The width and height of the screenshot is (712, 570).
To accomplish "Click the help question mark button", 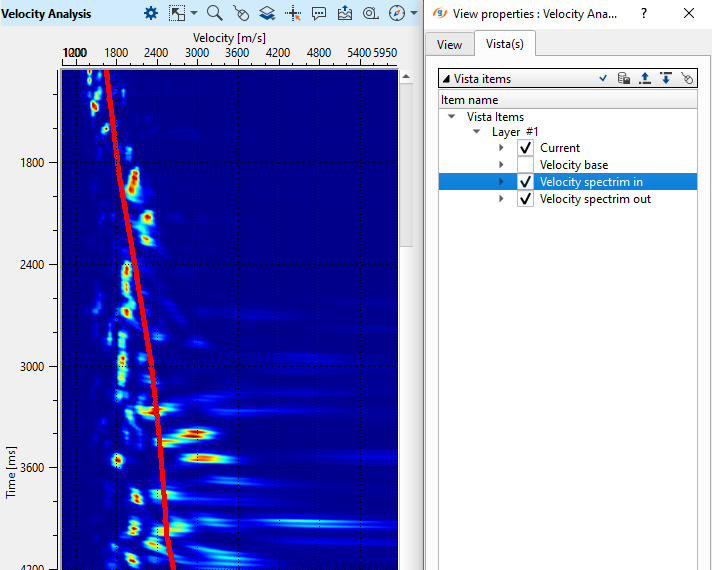I will point(644,13).
